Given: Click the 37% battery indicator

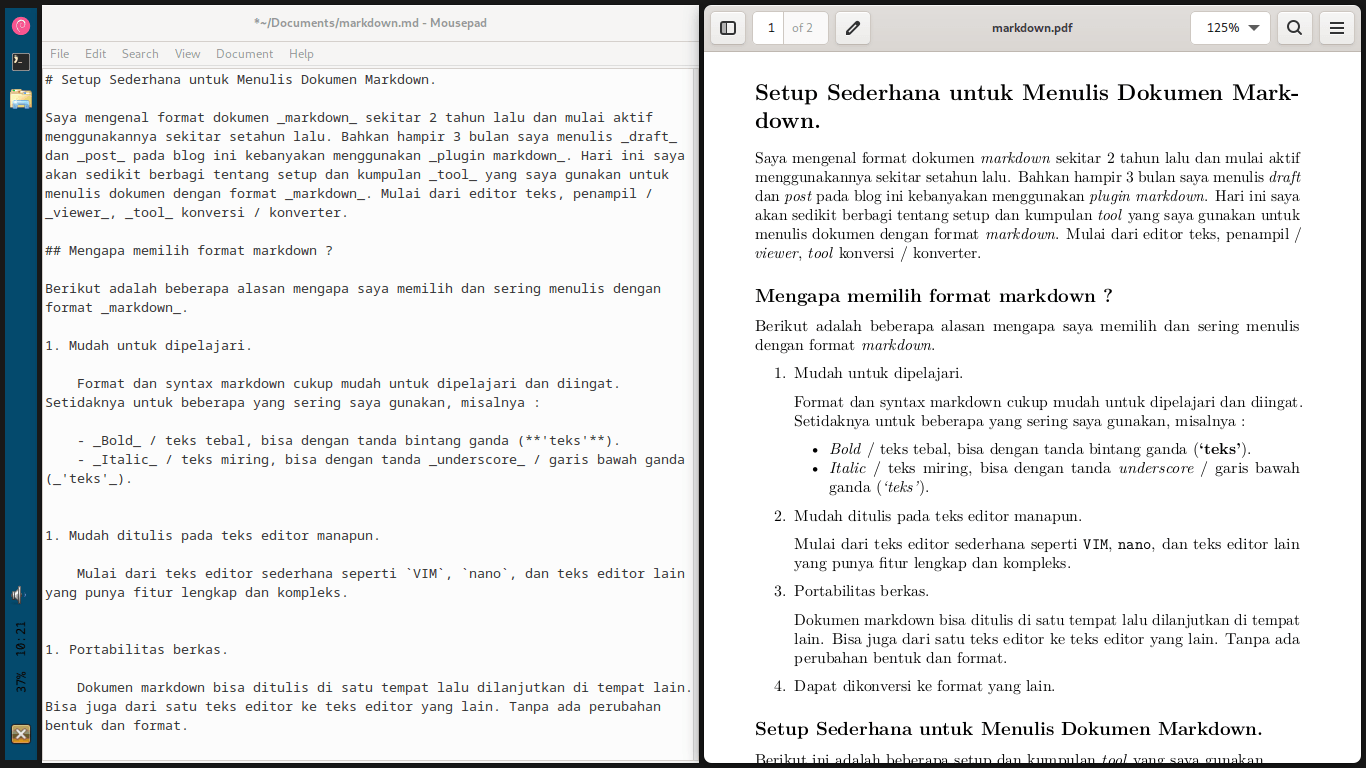Looking at the screenshot, I should click(21, 682).
